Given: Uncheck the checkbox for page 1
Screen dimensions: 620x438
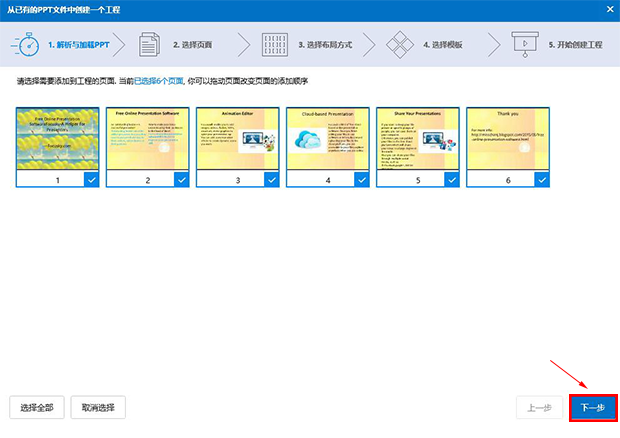Looking at the screenshot, I should (91, 179).
